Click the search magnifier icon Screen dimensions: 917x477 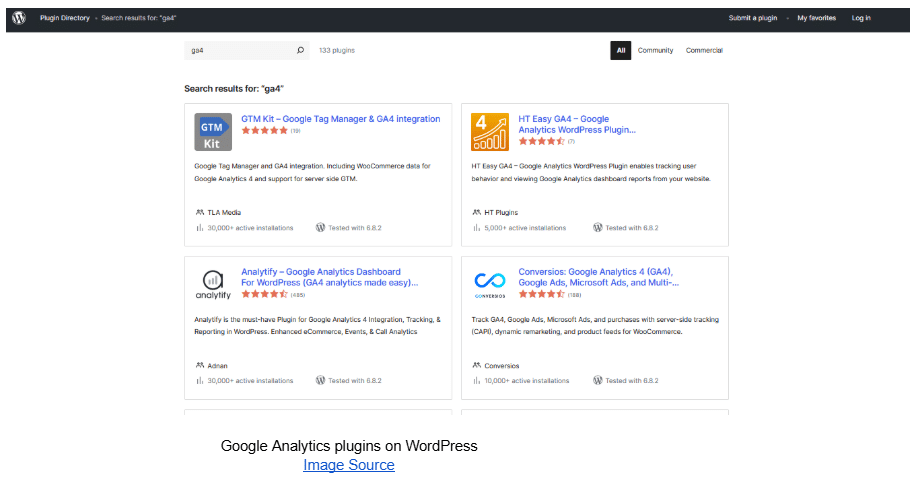click(300, 50)
